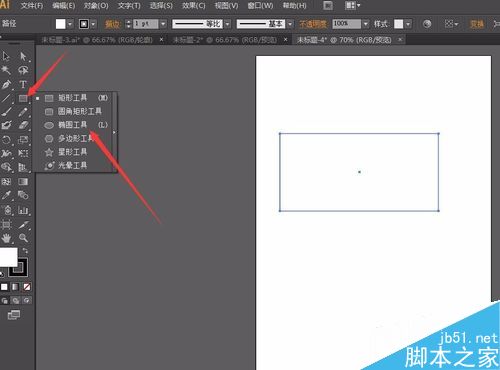Select the Width/Warp tool
500x370 pixels.
(x=6, y=153)
